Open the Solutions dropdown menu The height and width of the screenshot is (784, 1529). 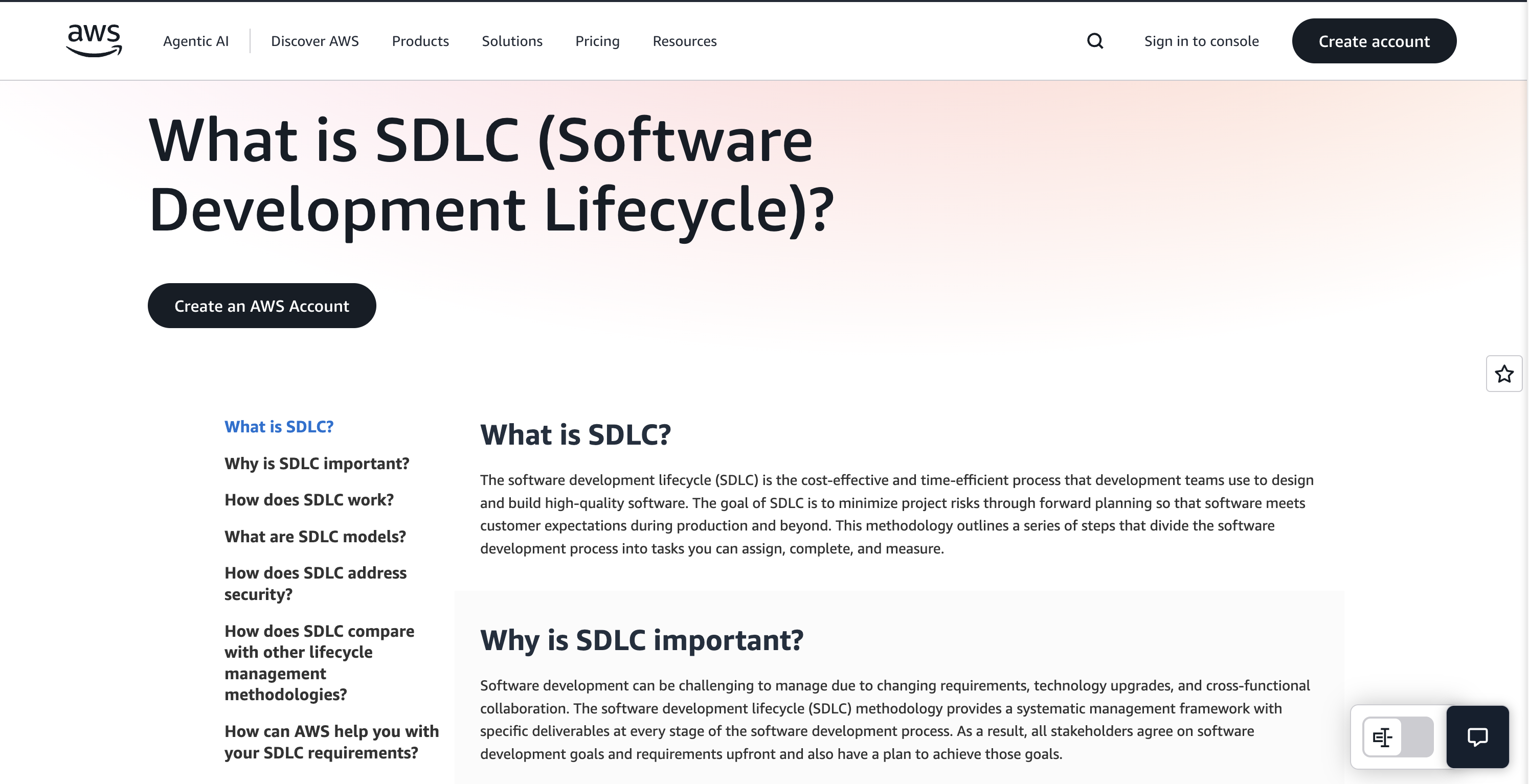(512, 41)
